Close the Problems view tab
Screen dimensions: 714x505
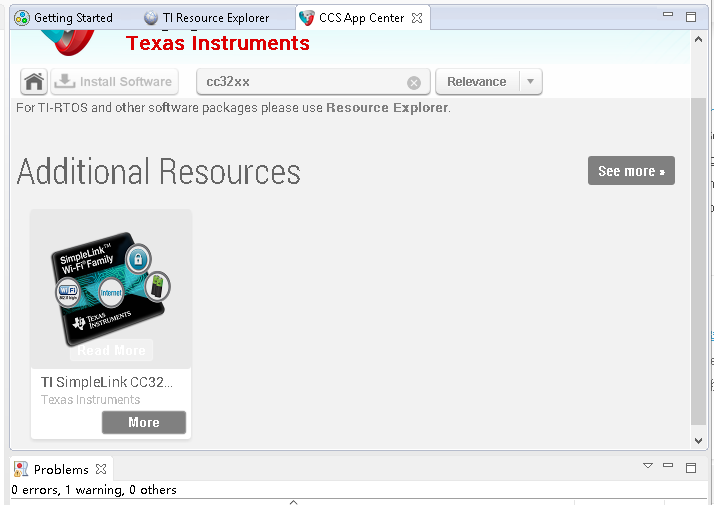[x=101, y=469]
